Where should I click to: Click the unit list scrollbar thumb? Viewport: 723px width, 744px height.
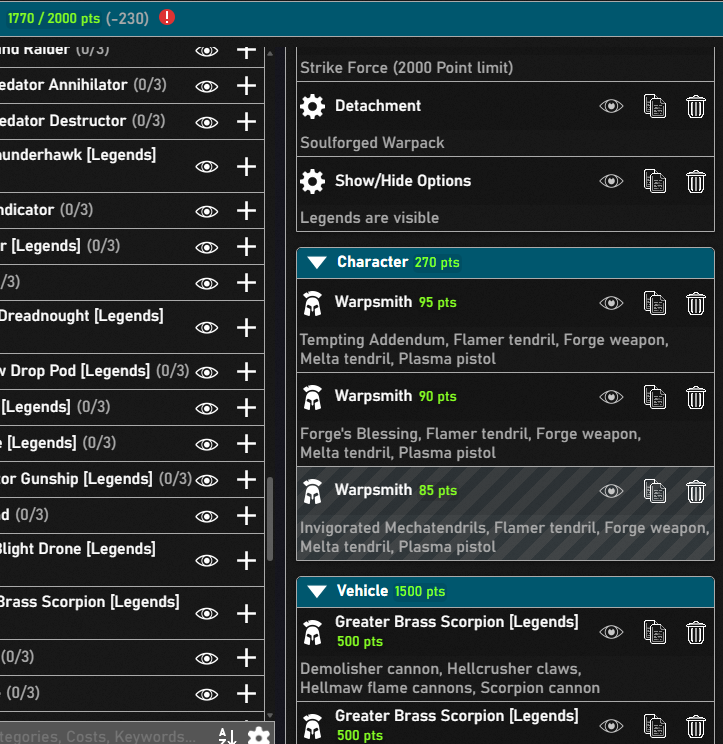click(x=270, y=519)
